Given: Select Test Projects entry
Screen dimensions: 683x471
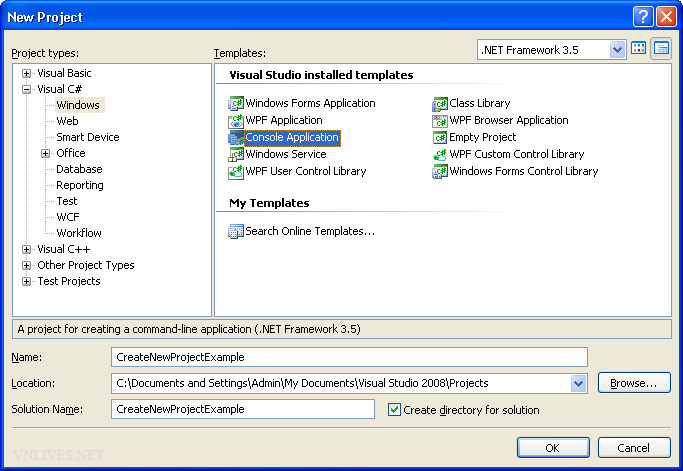Looking at the screenshot, I should pos(69,281).
